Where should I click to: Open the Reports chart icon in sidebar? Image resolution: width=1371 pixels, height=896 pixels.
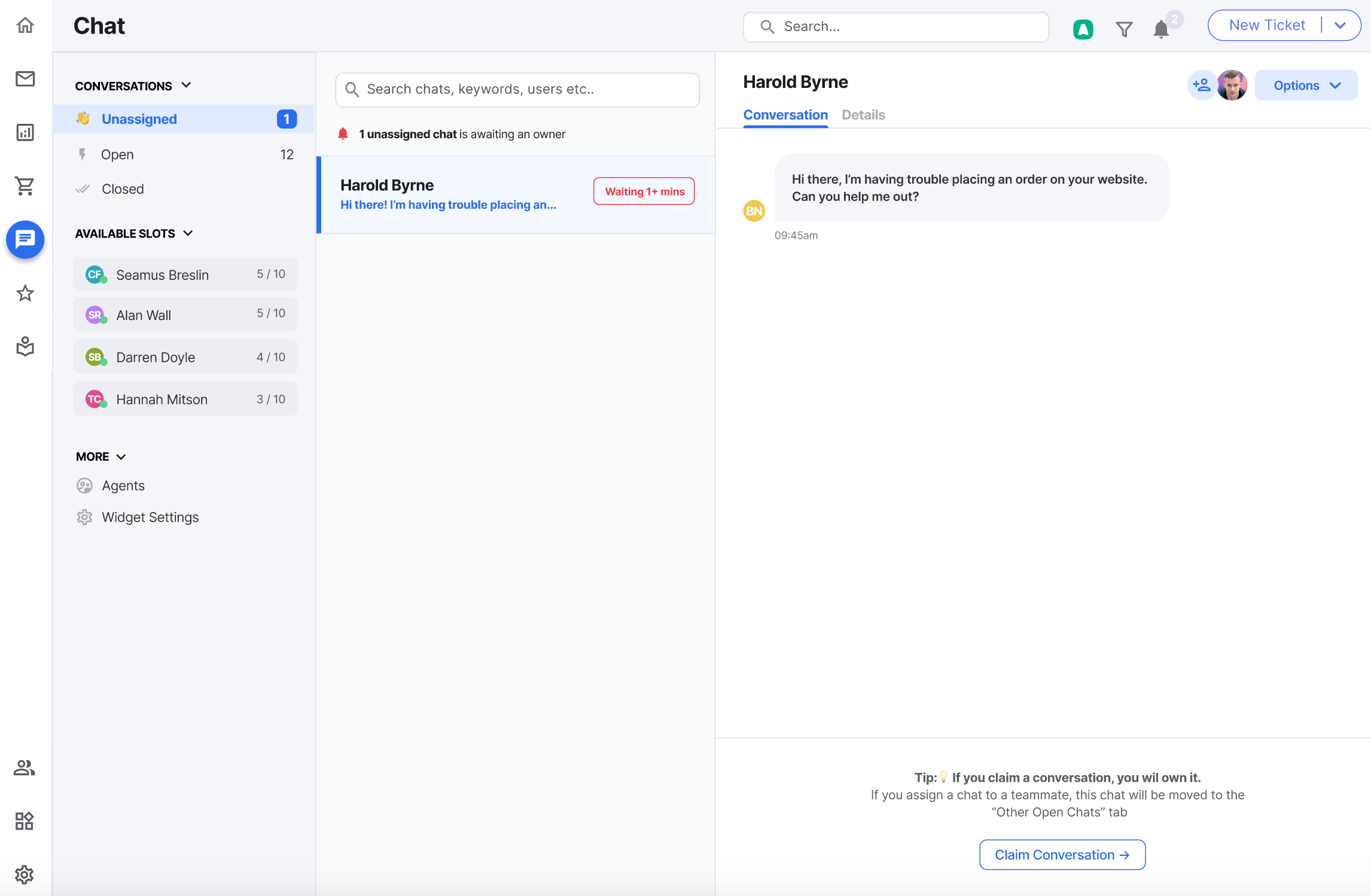click(x=25, y=132)
